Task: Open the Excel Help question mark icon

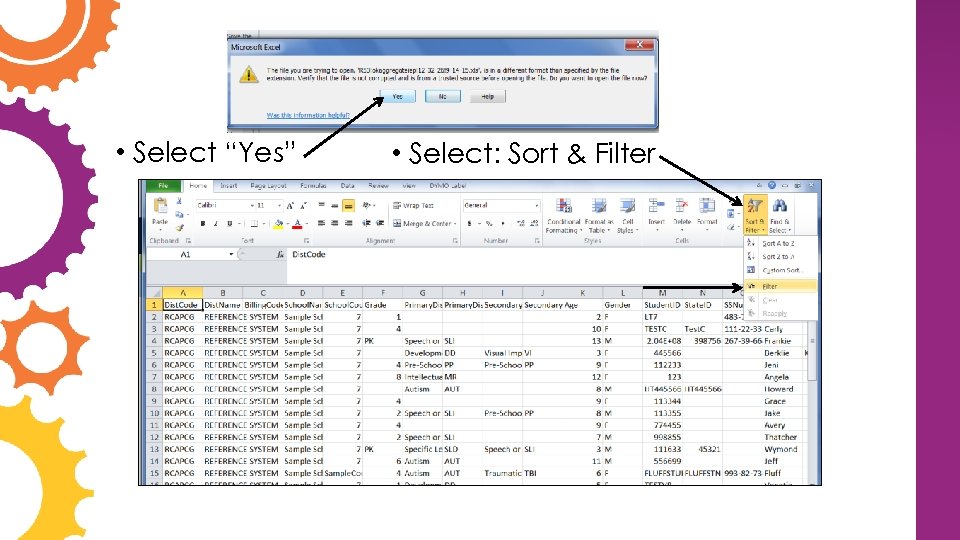Action: [x=772, y=186]
